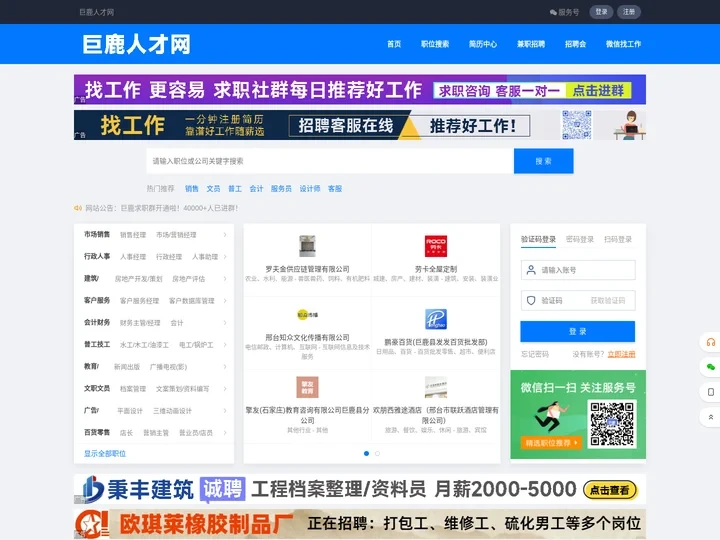
Task: Click the 邢台知众文化传播 yellow logo
Action: point(307,315)
